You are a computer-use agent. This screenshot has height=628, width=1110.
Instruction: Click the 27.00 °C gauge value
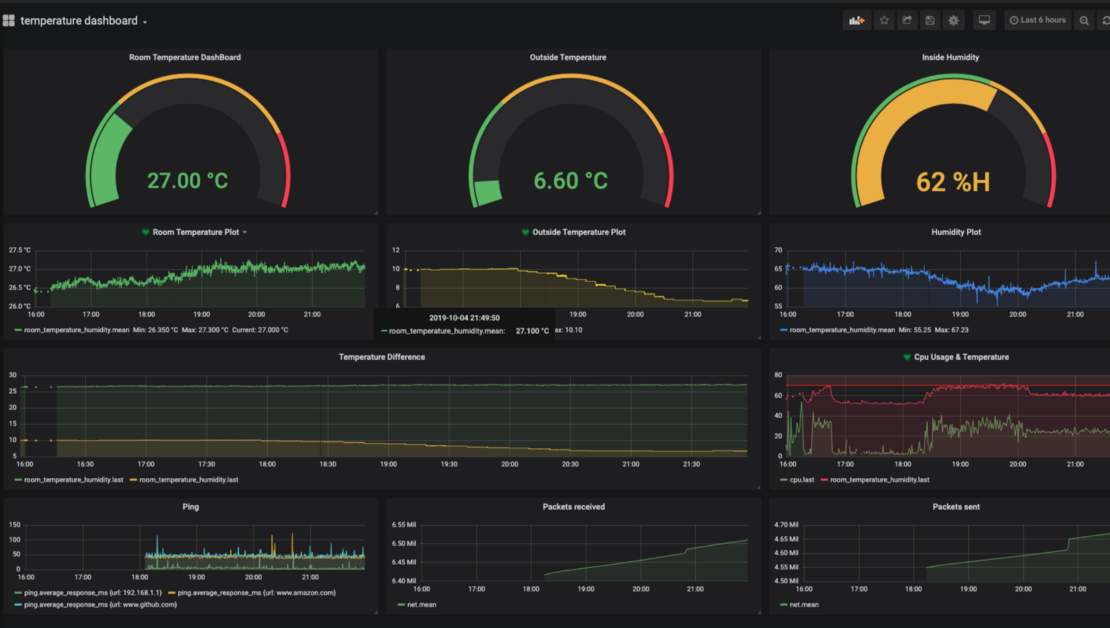point(188,181)
